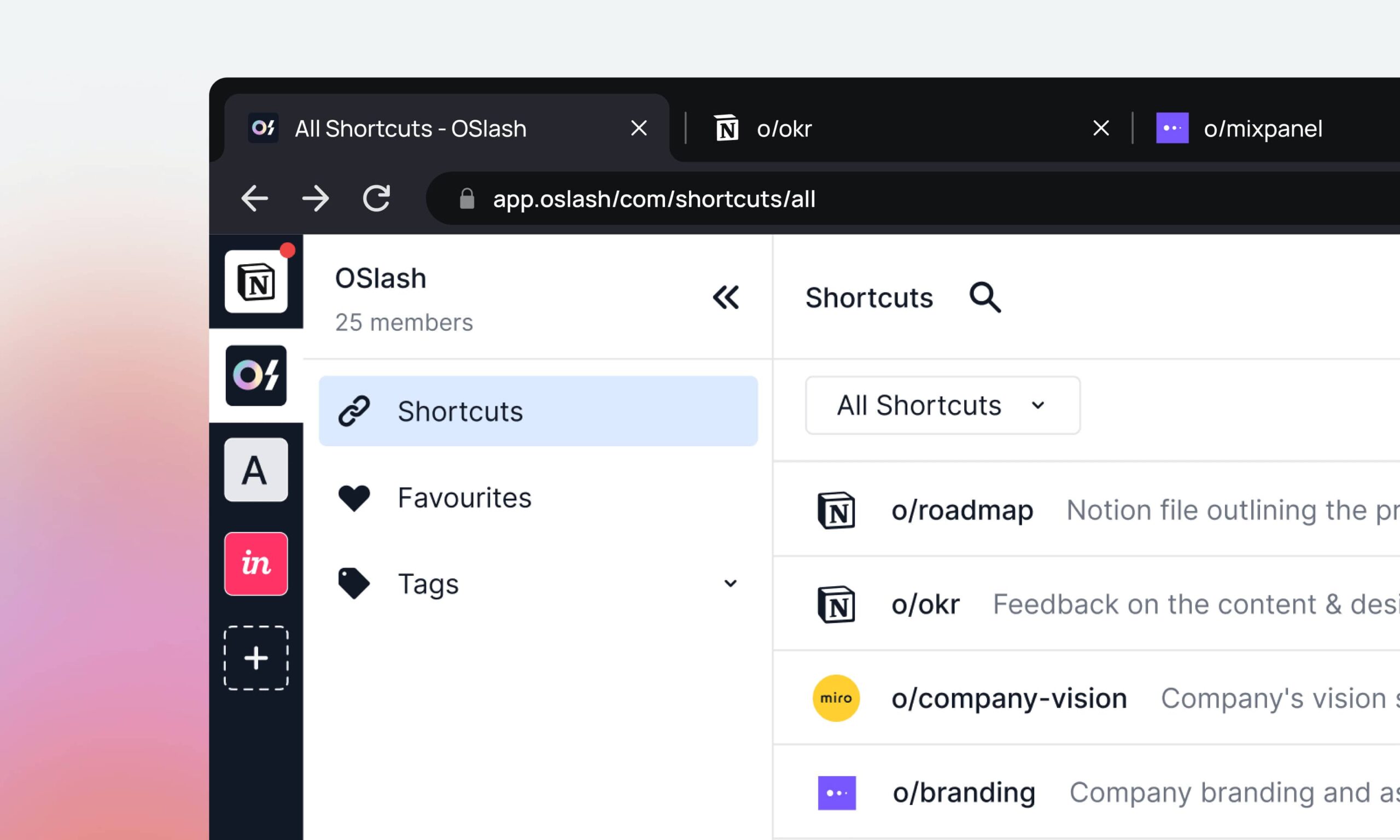Open the o/okr shortcut in list
The image size is (1400, 840).
pyautogui.click(x=926, y=604)
